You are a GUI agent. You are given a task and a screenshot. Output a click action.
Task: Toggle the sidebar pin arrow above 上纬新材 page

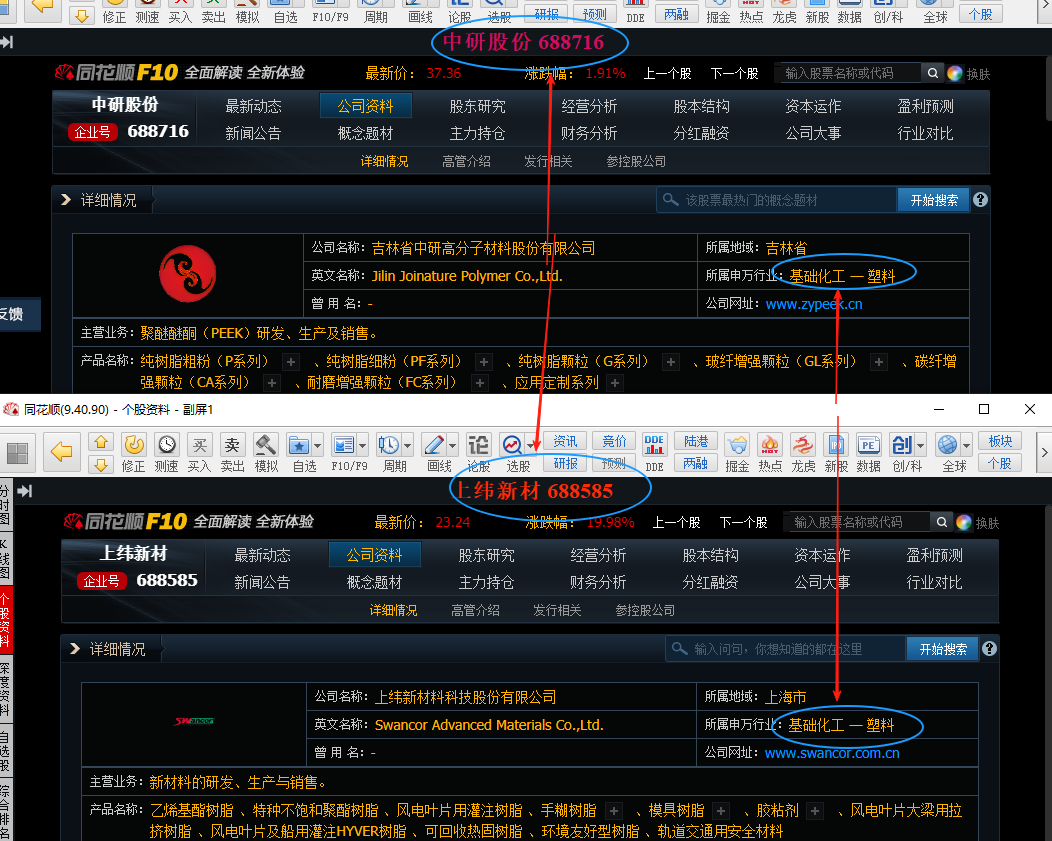tap(25, 491)
